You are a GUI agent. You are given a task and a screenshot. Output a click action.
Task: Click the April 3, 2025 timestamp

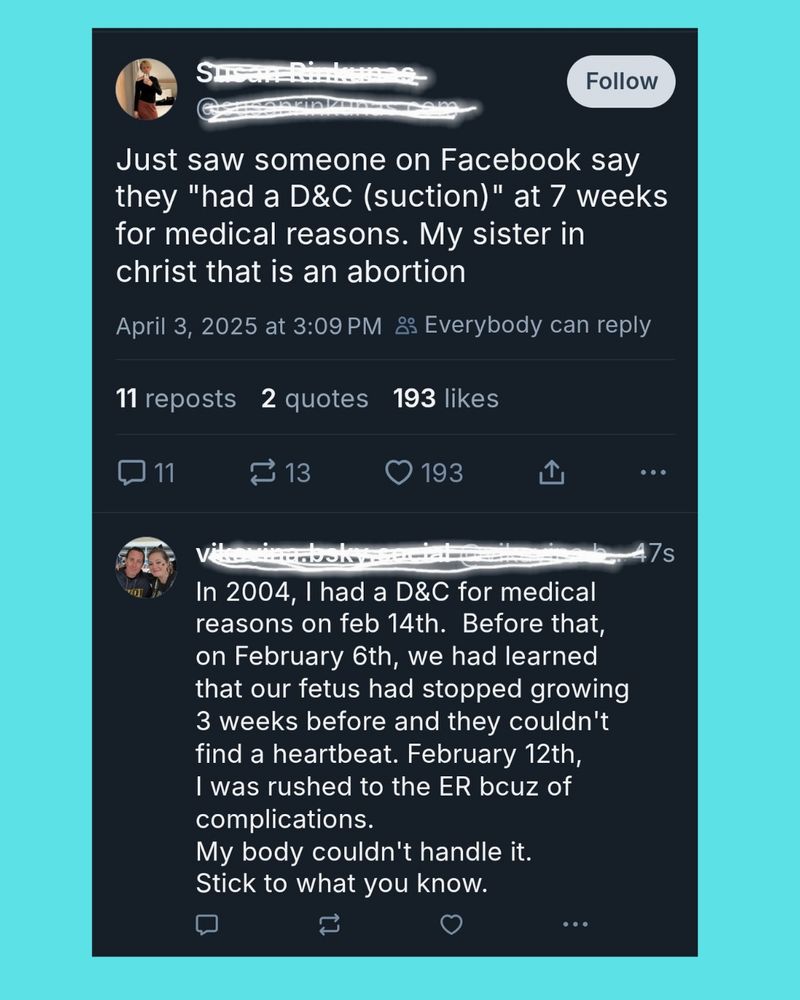tap(248, 326)
